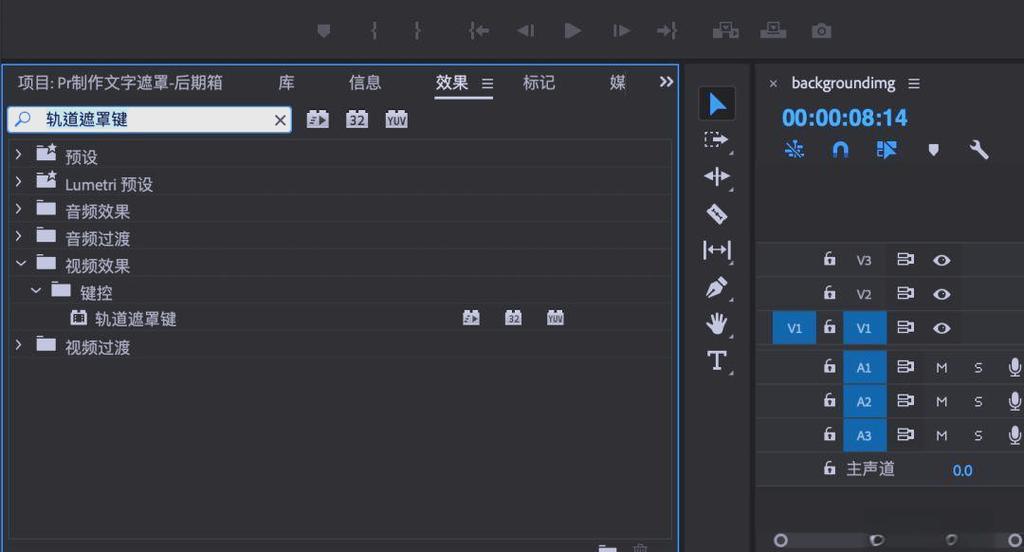Clear the effects search field
The image size is (1024, 552).
280,120
